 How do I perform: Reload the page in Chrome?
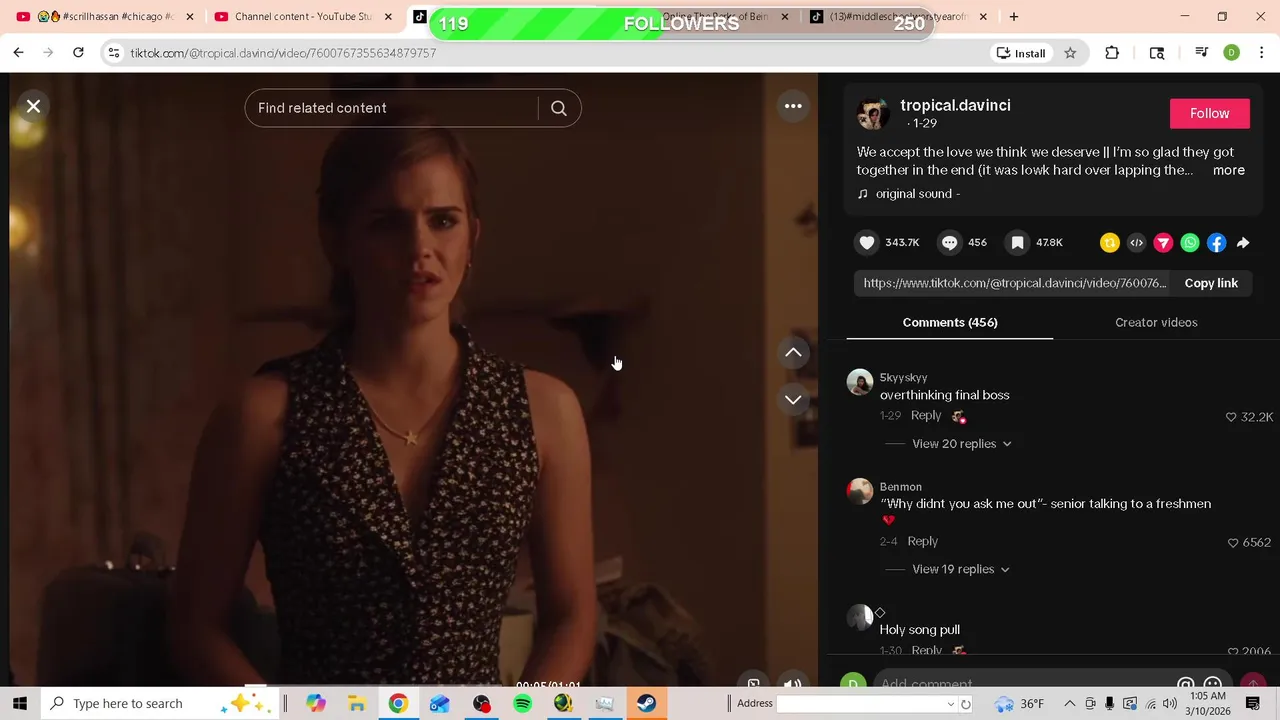pyautogui.click(x=78, y=53)
